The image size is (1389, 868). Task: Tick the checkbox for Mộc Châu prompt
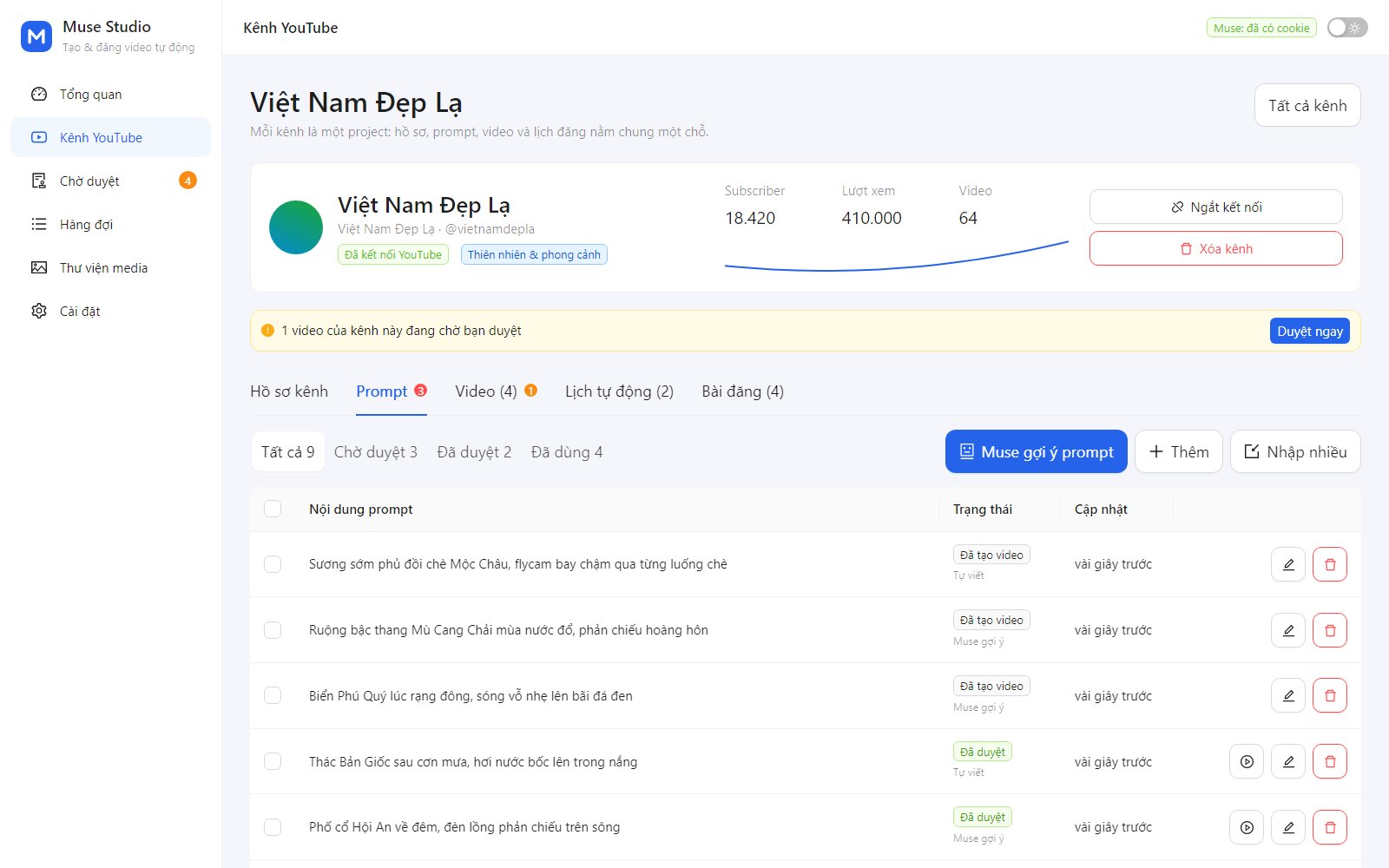pyautogui.click(x=273, y=564)
